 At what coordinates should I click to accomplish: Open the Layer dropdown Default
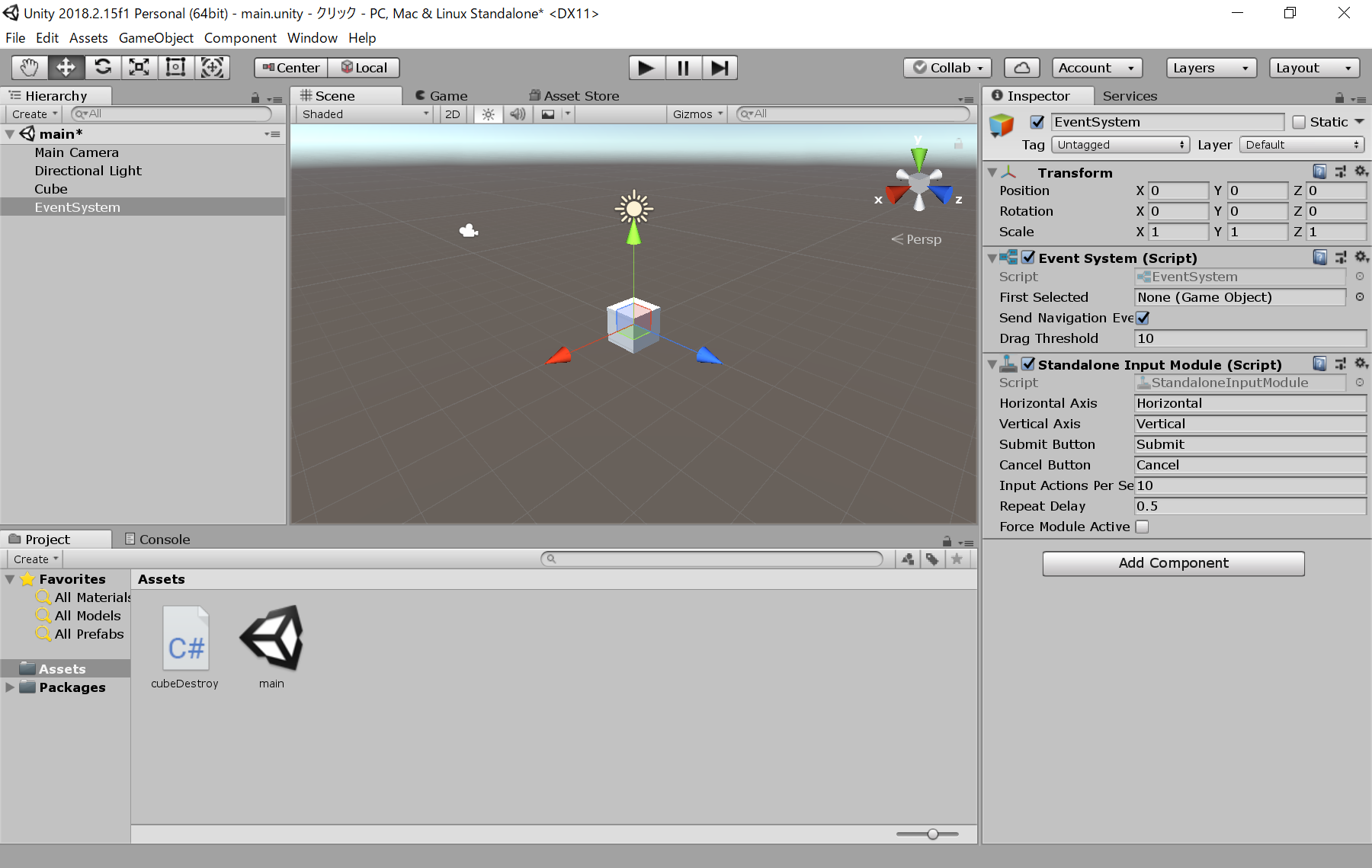[x=1302, y=145]
